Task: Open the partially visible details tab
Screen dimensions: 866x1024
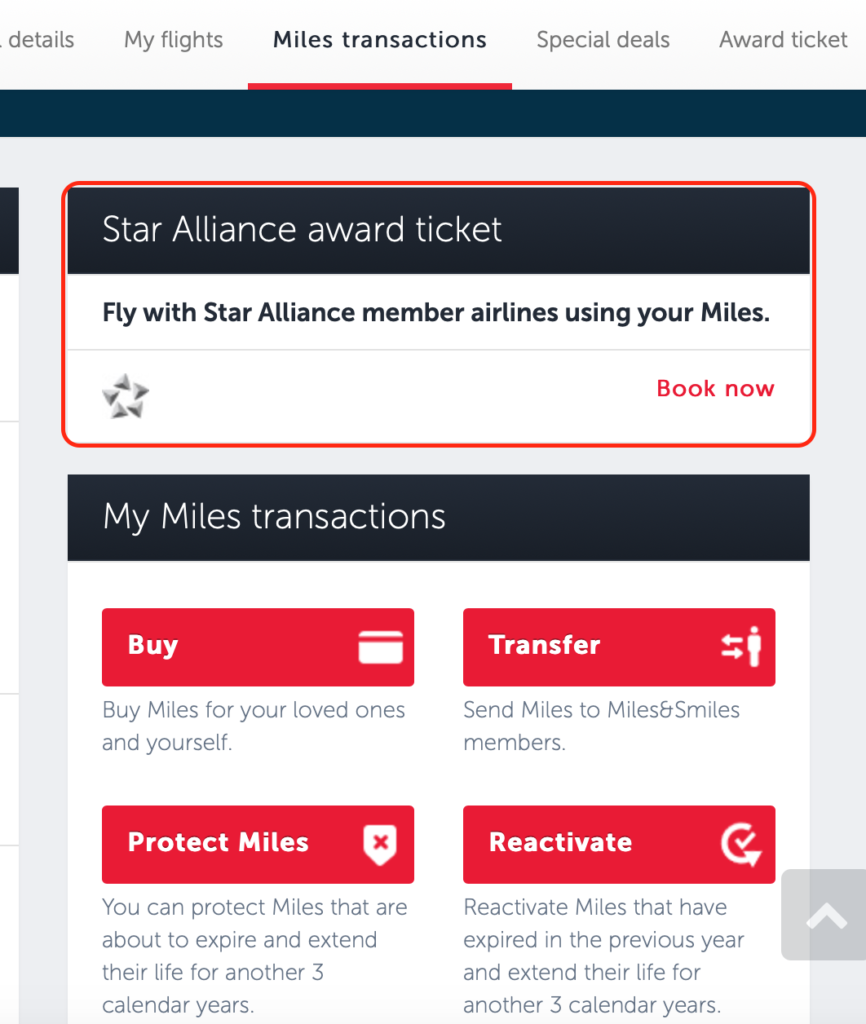Action: (x=37, y=40)
